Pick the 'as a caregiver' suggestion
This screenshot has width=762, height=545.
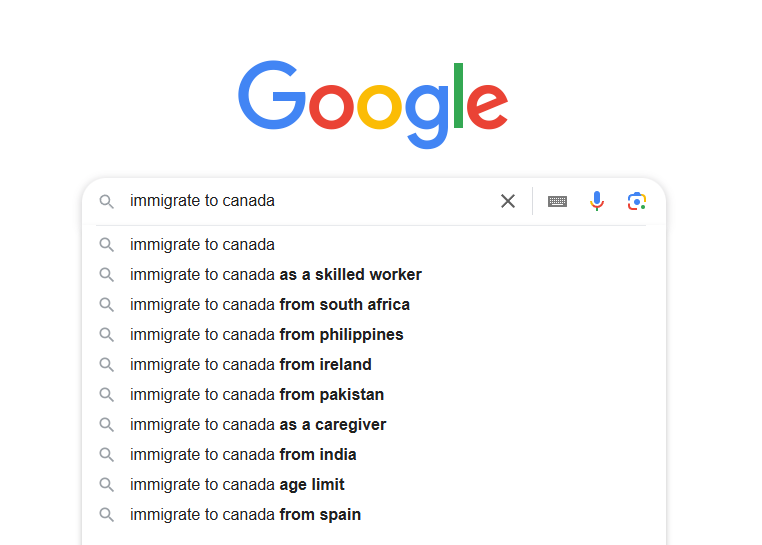(258, 425)
